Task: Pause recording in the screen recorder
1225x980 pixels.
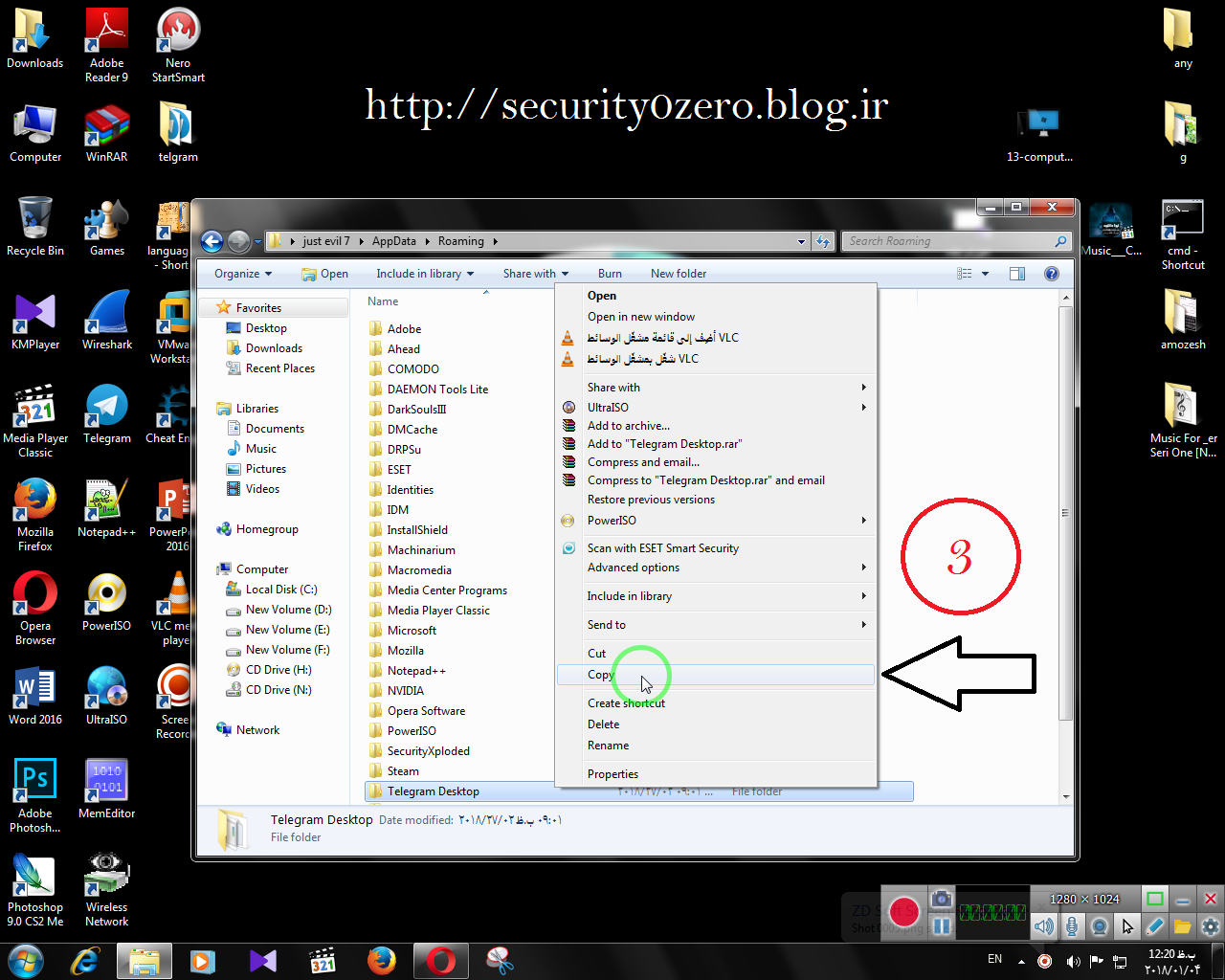Action: tap(942, 925)
